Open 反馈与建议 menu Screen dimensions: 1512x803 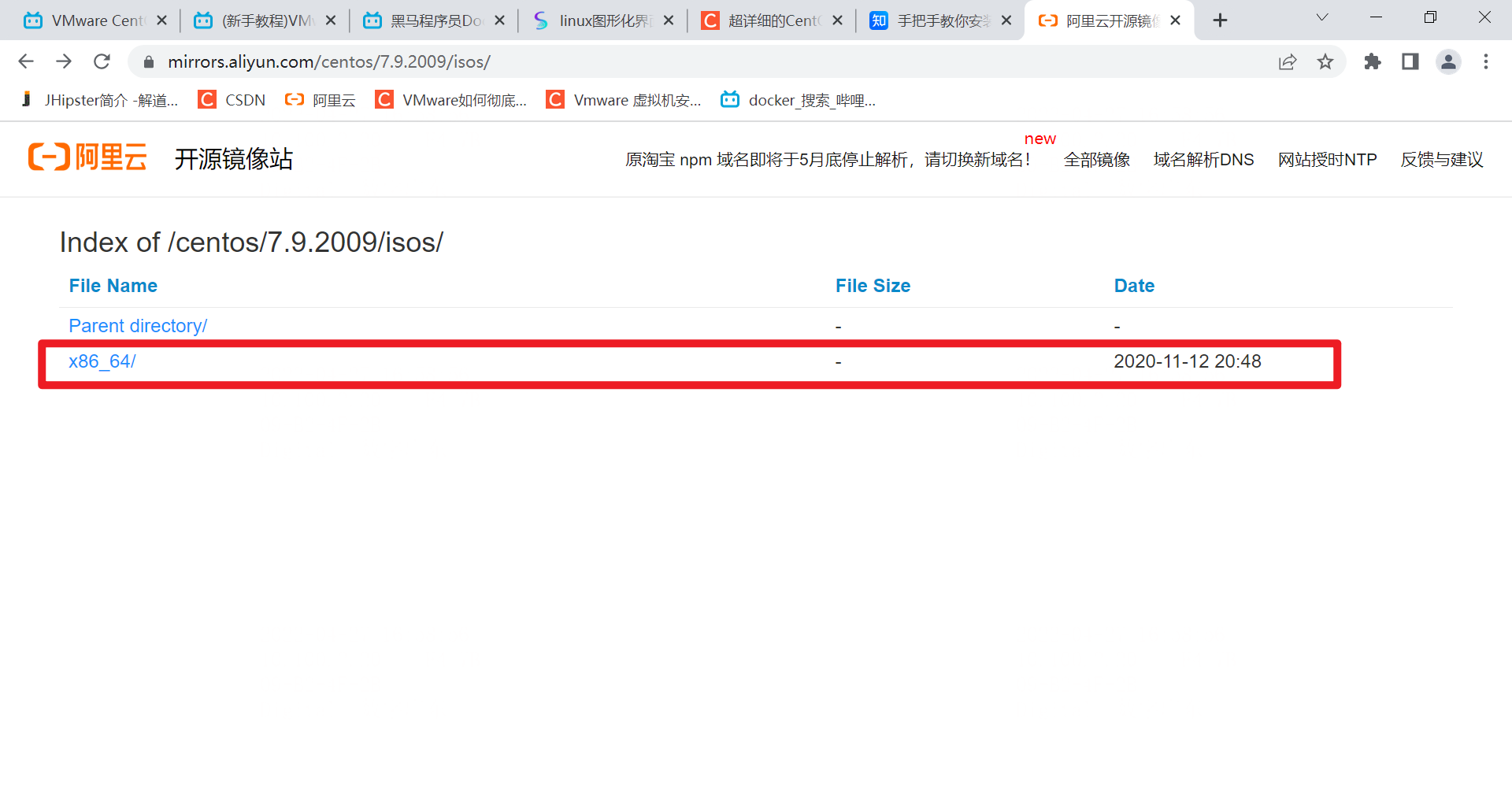[1442, 160]
